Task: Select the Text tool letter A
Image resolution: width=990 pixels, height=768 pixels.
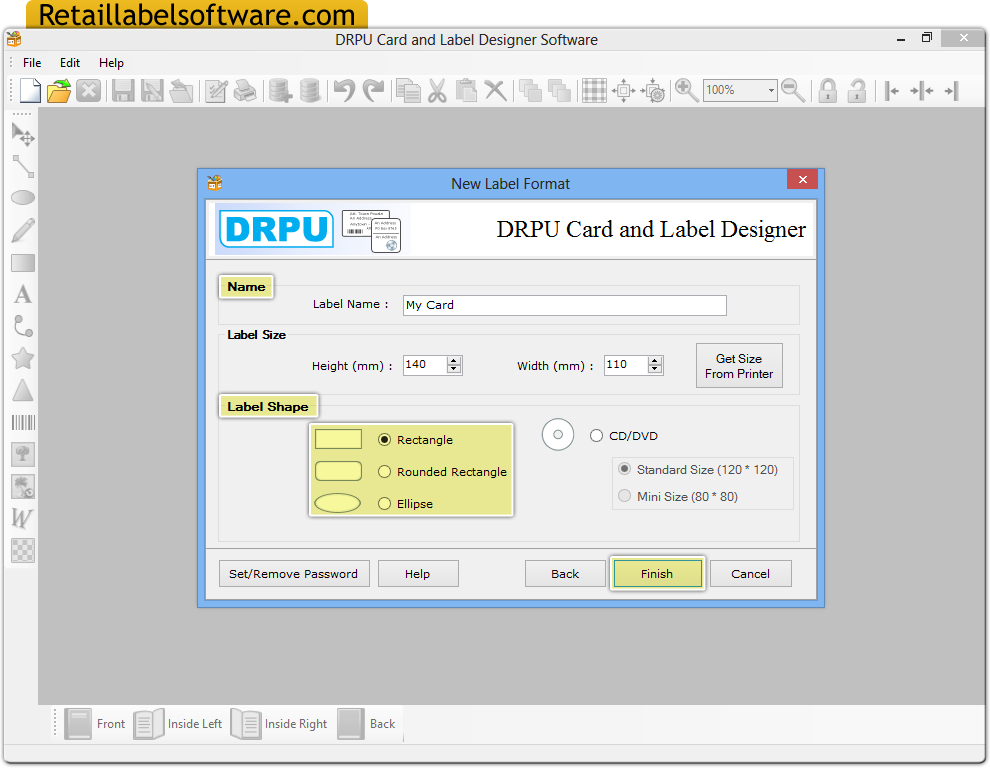Action: 23,294
